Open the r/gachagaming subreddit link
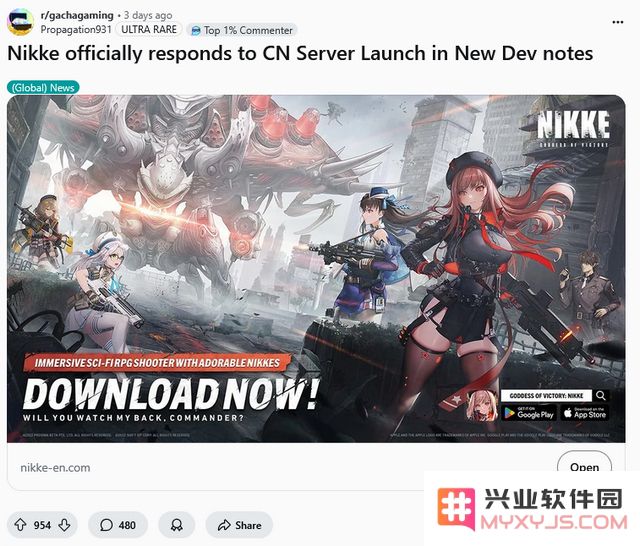 77,16
